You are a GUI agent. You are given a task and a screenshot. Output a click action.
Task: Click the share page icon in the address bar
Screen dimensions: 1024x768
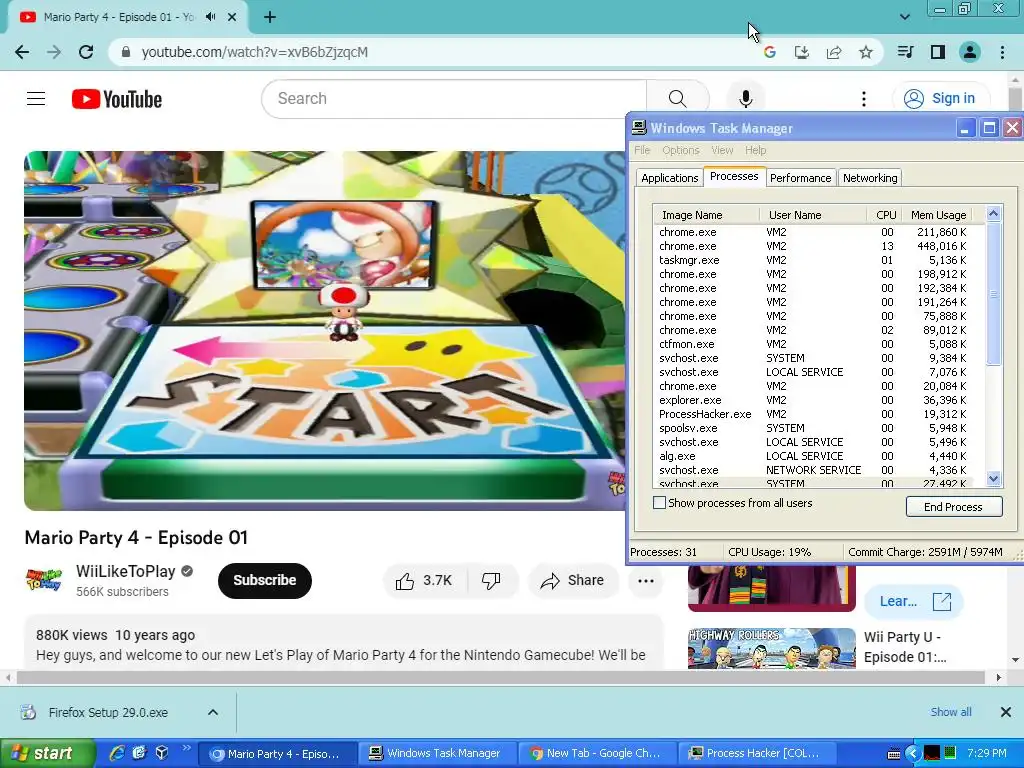coord(834,52)
